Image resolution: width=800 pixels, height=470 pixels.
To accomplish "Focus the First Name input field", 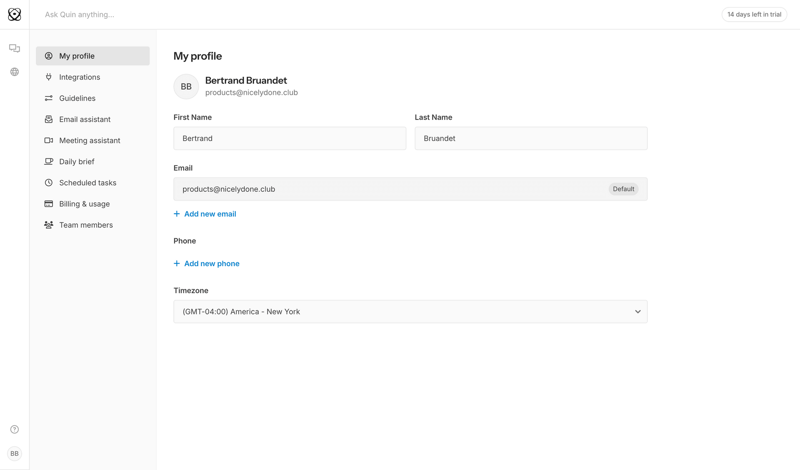I will pyautogui.click(x=289, y=139).
